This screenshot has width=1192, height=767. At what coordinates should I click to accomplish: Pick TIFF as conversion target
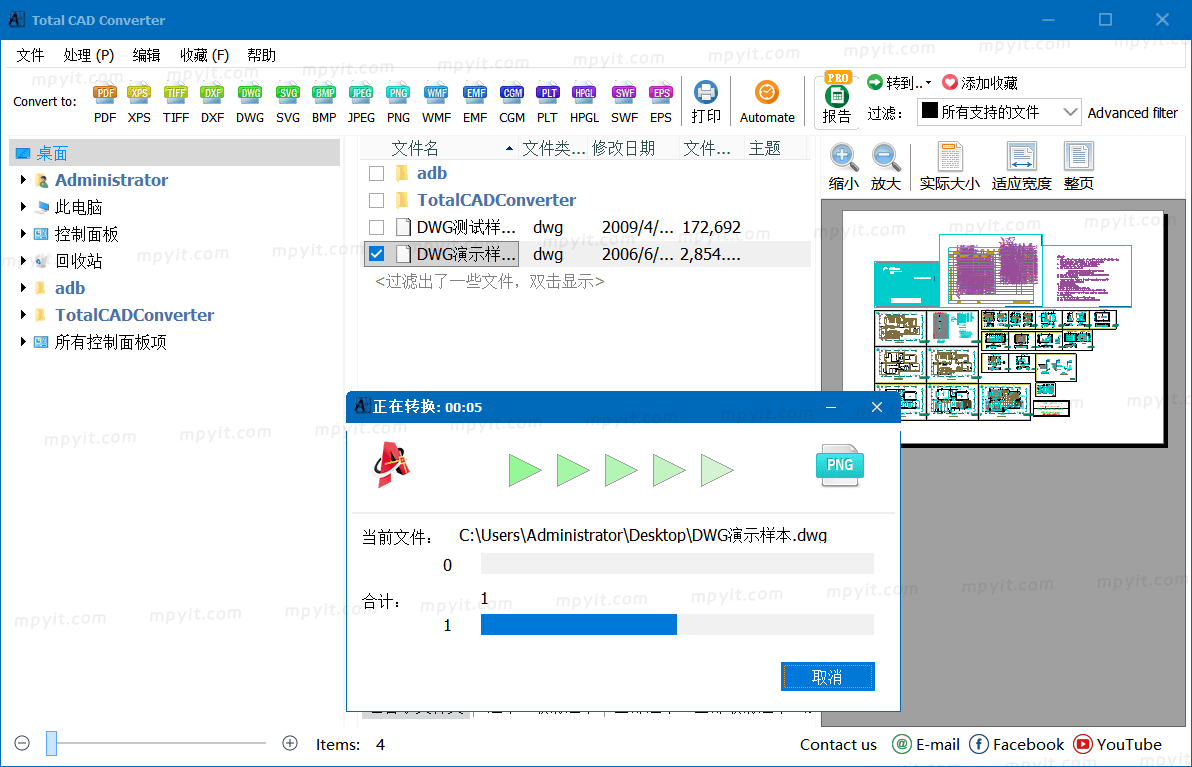click(175, 100)
